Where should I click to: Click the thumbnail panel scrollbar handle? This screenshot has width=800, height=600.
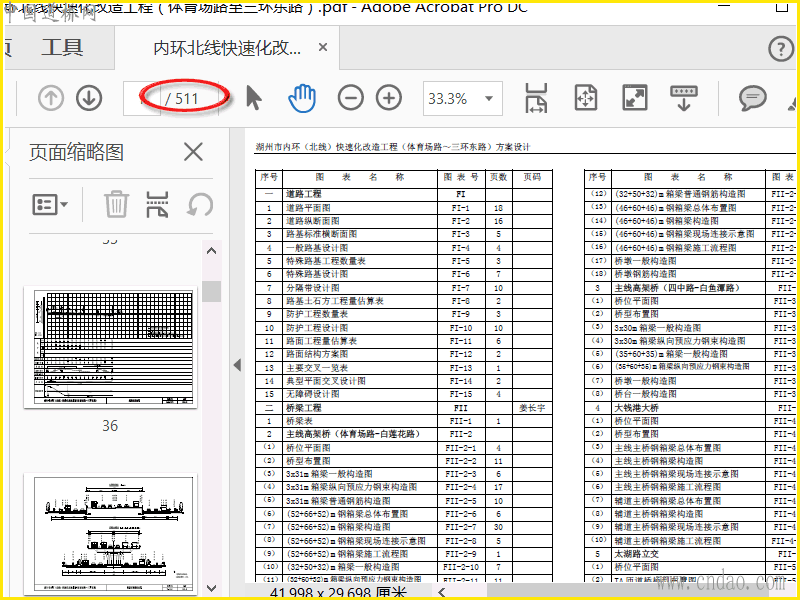pos(211,291)
